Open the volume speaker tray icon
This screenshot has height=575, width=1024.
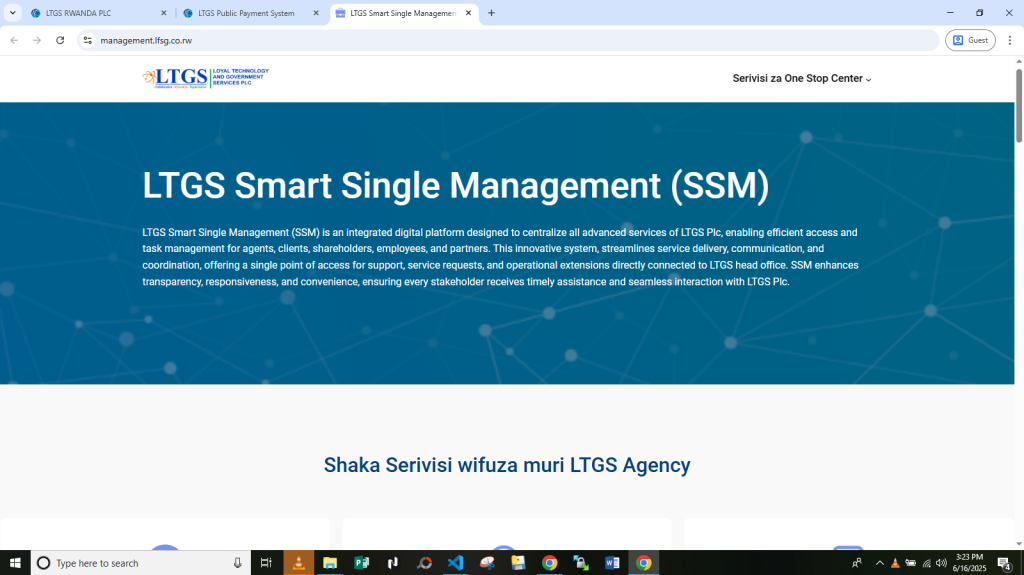(942, 563)
